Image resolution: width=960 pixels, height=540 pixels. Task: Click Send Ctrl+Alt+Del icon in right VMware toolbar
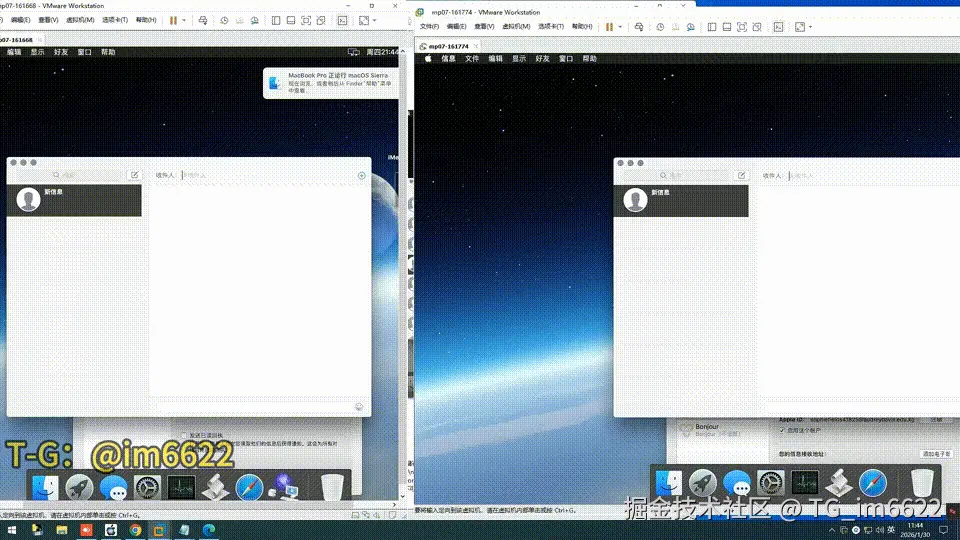pos(639,27)
